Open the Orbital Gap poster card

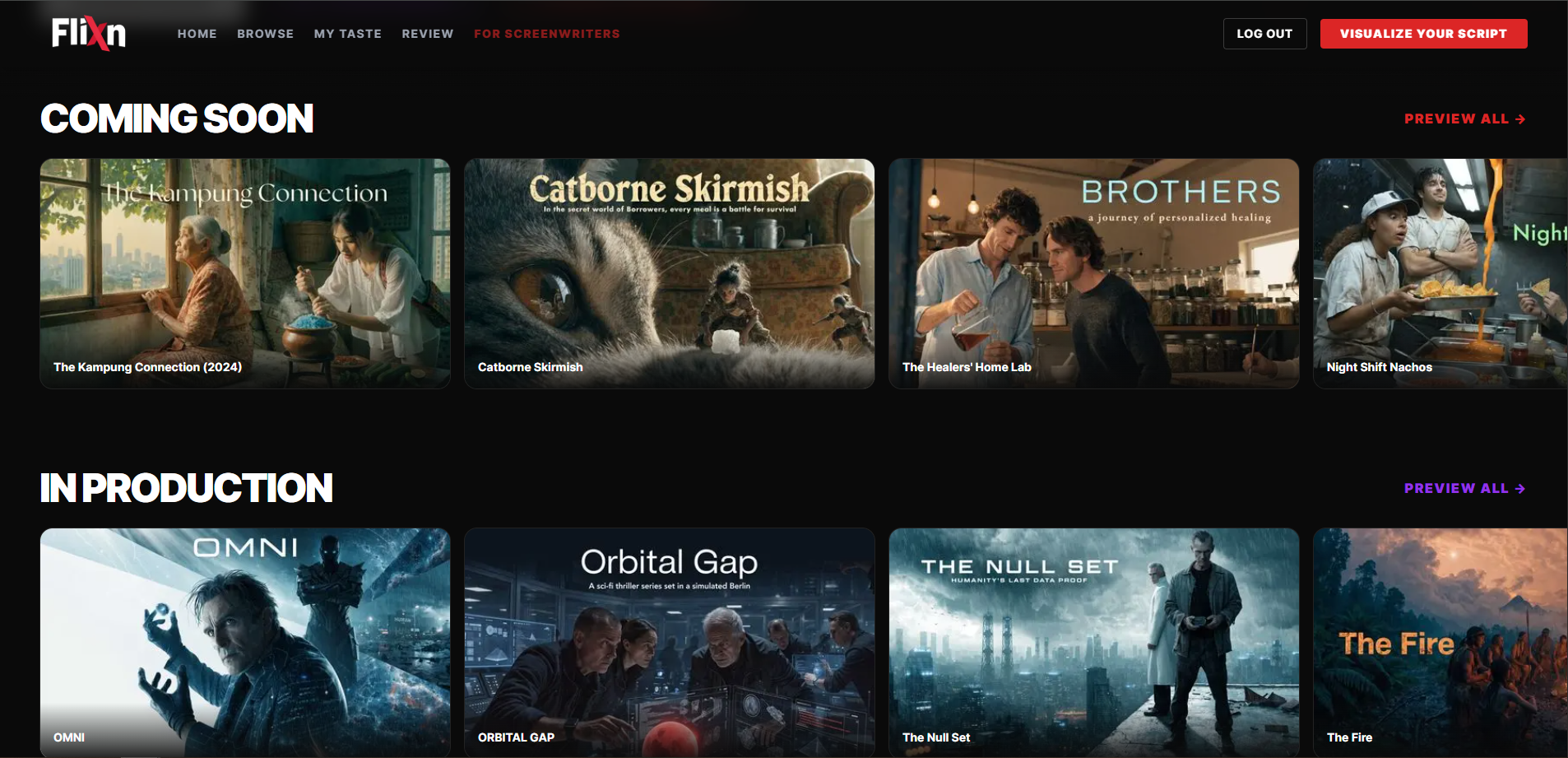coord(670,643)
